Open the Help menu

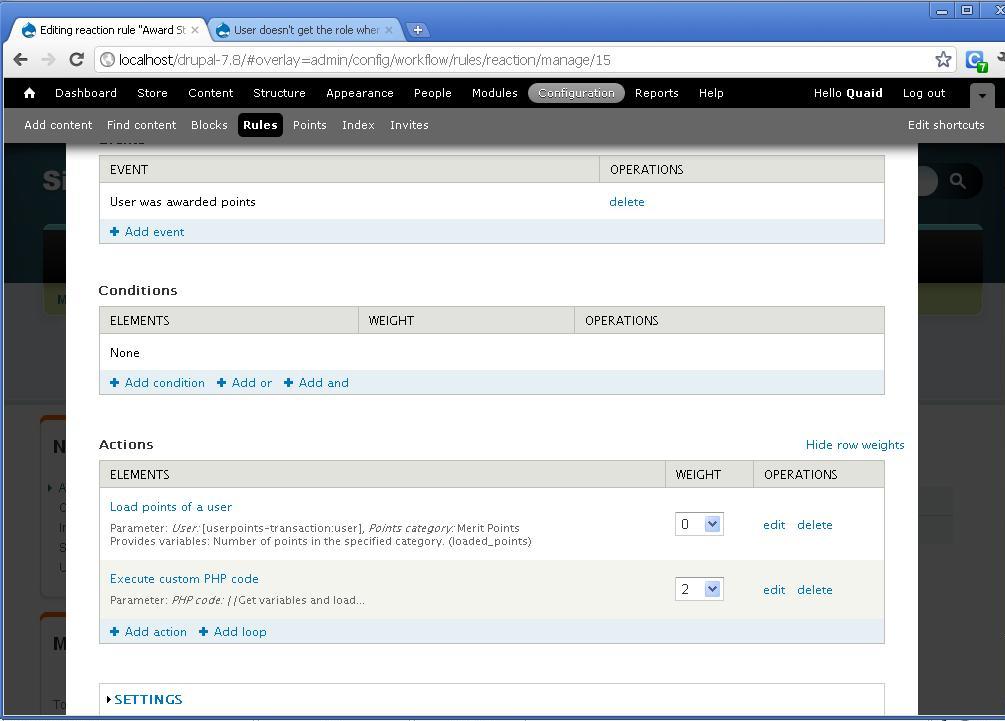(711, 93)
